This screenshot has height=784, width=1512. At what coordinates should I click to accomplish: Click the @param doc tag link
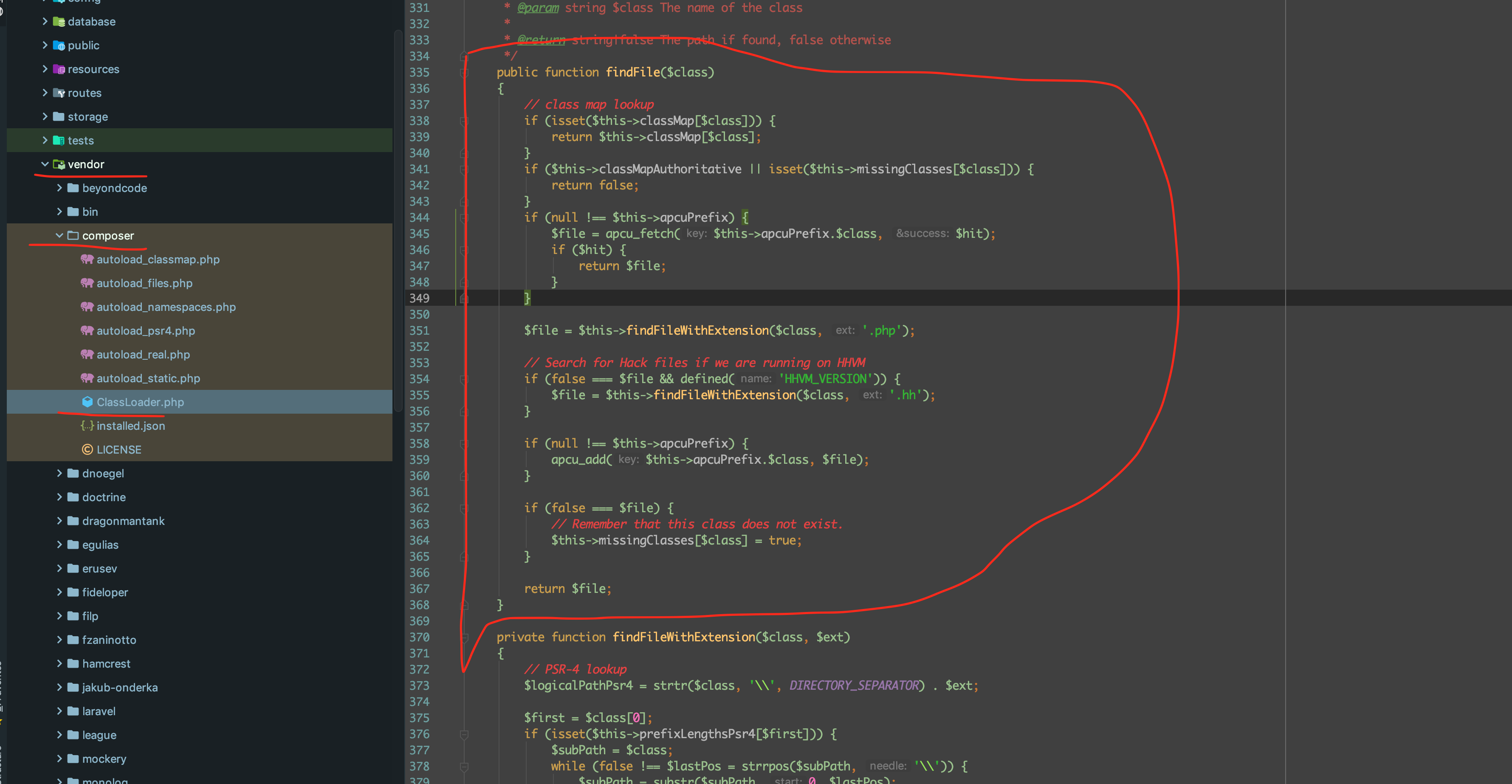[538, 8]
